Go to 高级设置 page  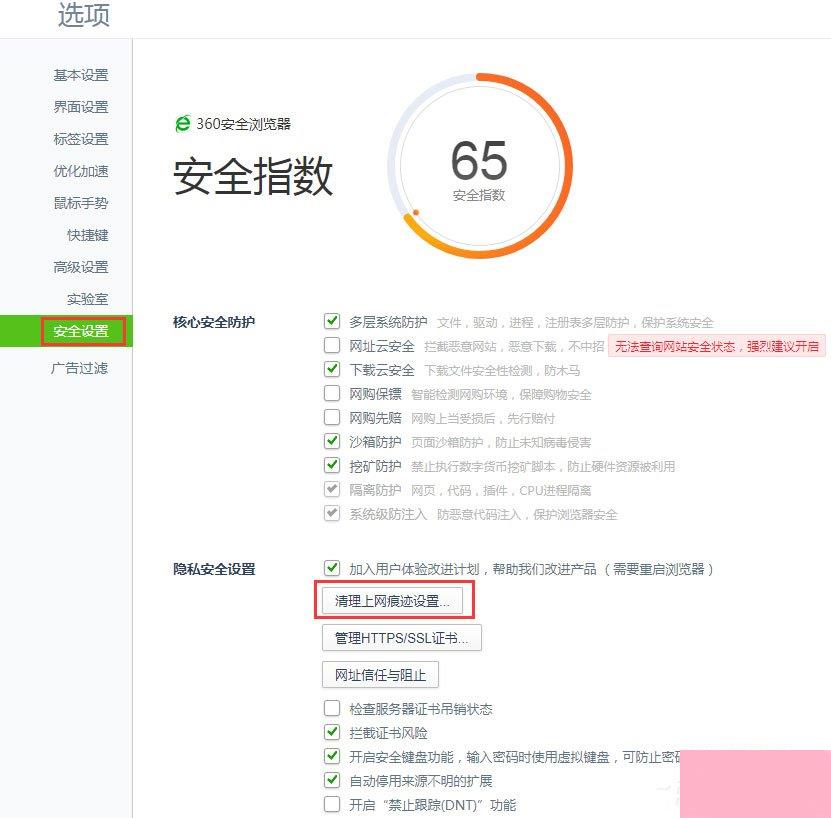81,267
